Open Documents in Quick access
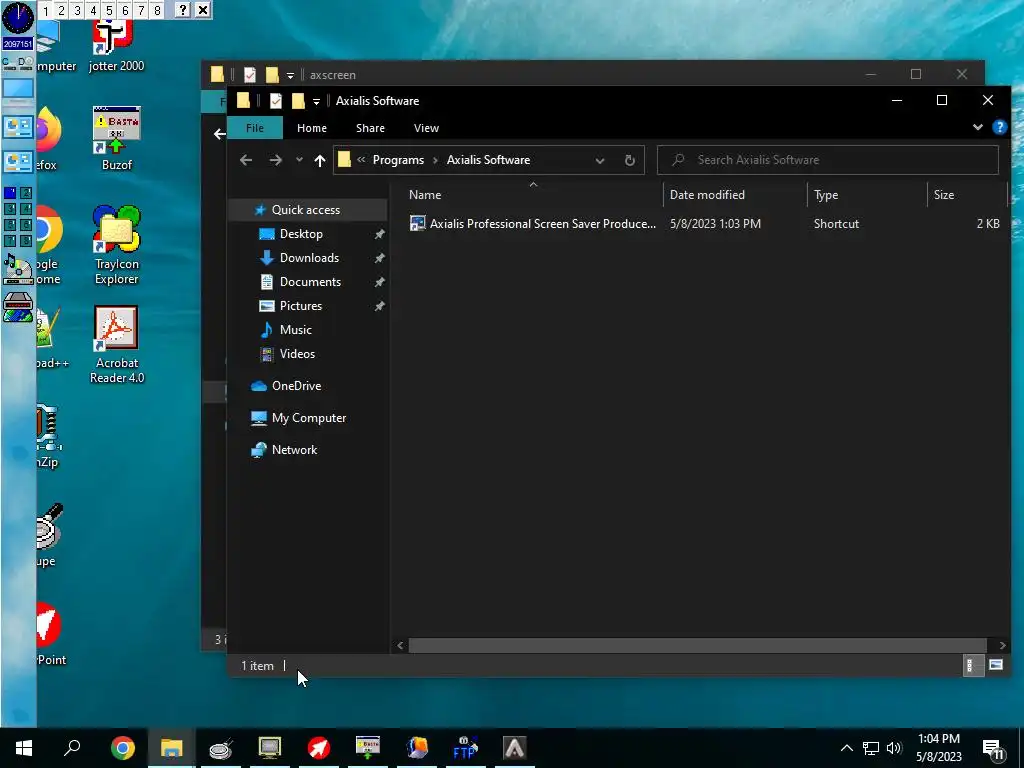 coord(307,282)
